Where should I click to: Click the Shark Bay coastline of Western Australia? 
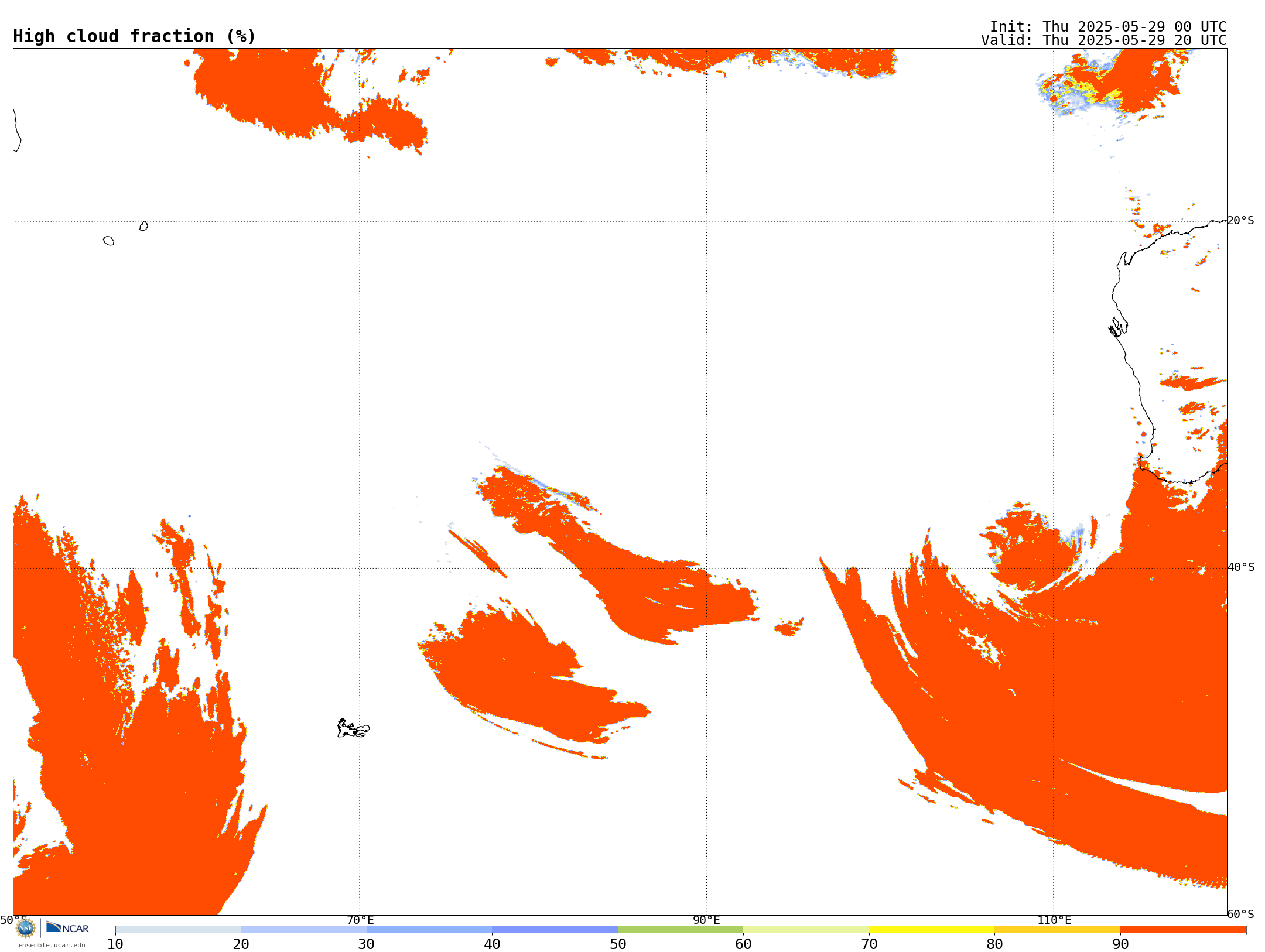pos(1119,327)
